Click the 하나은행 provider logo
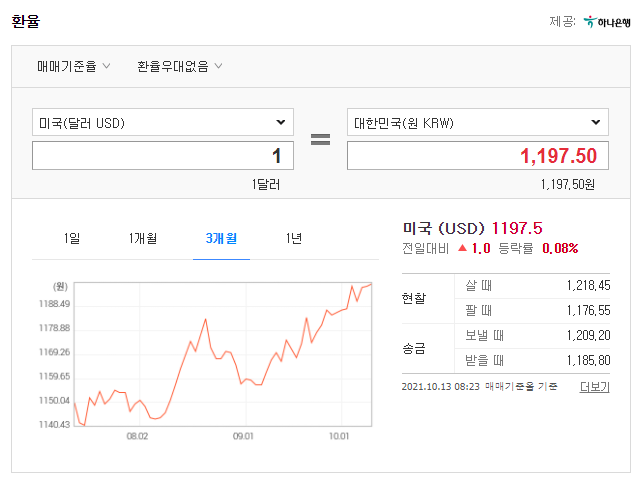 [607, 22]
